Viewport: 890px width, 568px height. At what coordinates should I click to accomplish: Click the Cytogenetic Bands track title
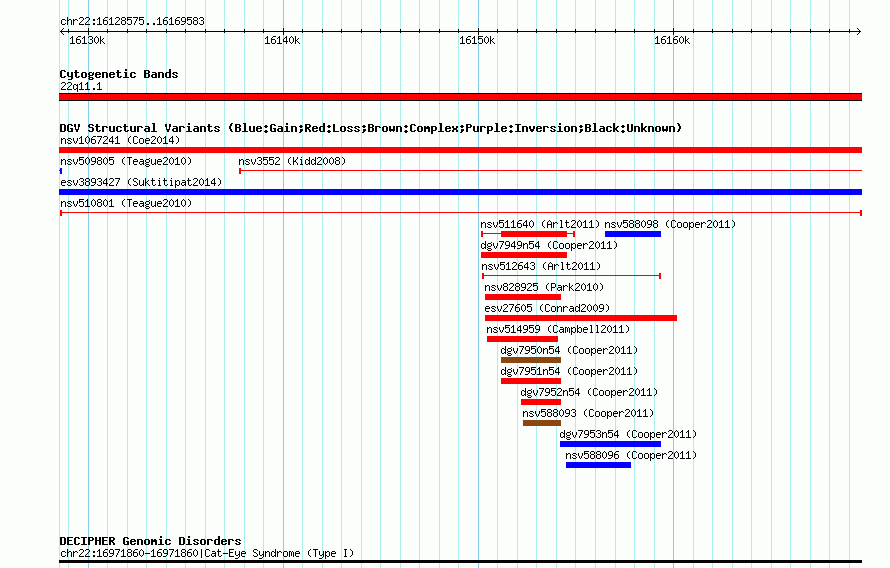pyautogui.click(x=119, y=74)
